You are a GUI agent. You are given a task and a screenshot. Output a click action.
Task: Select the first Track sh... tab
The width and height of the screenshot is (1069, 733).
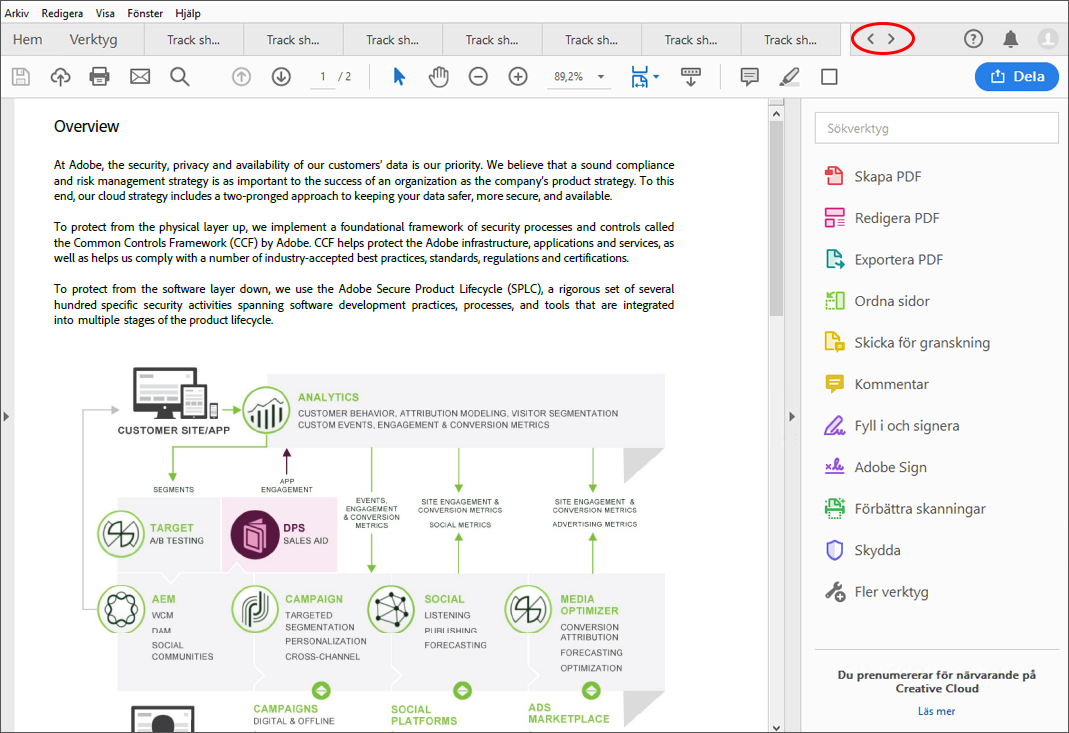pos(194,40)
